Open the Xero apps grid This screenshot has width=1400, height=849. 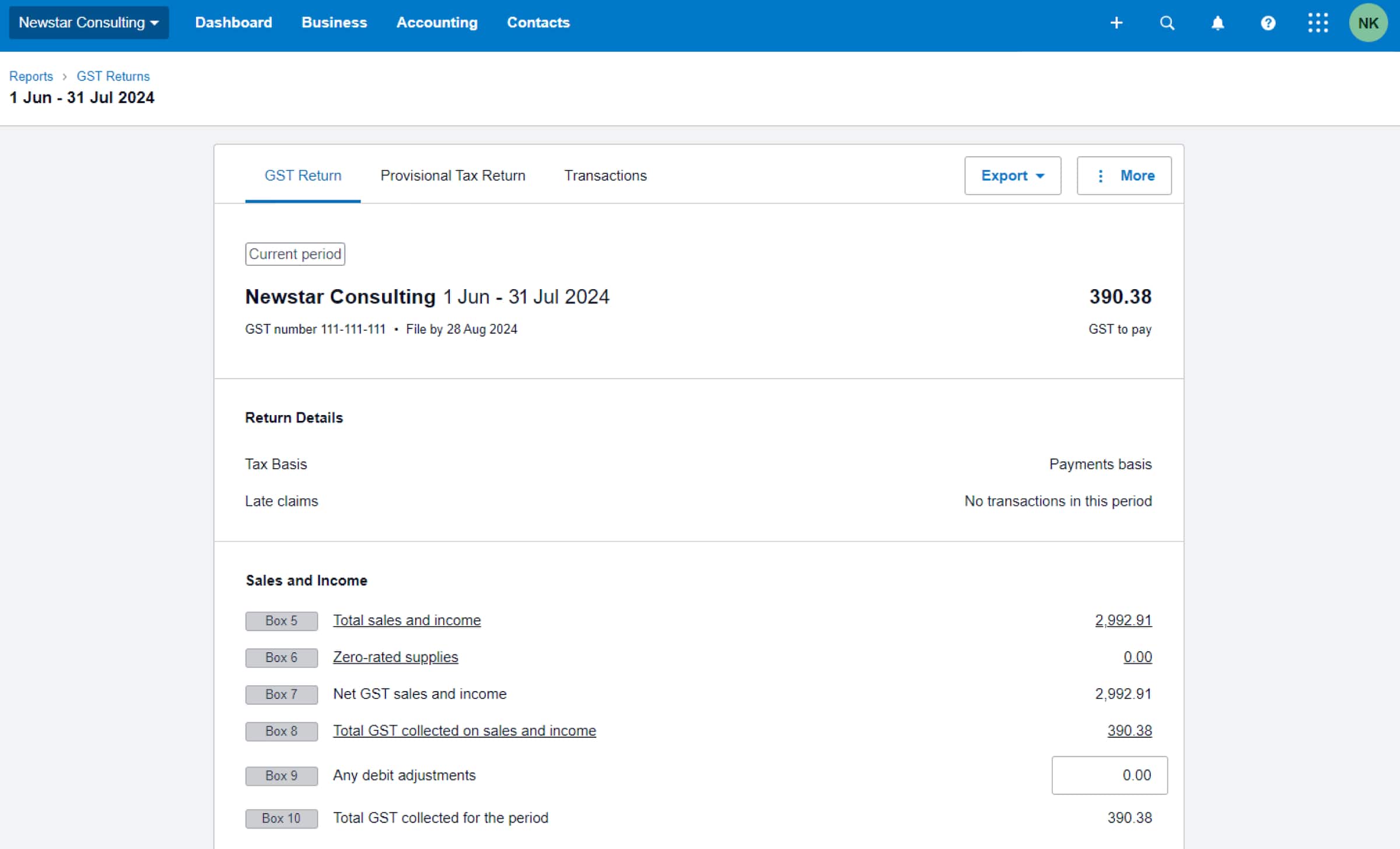tap(1318, 22)
